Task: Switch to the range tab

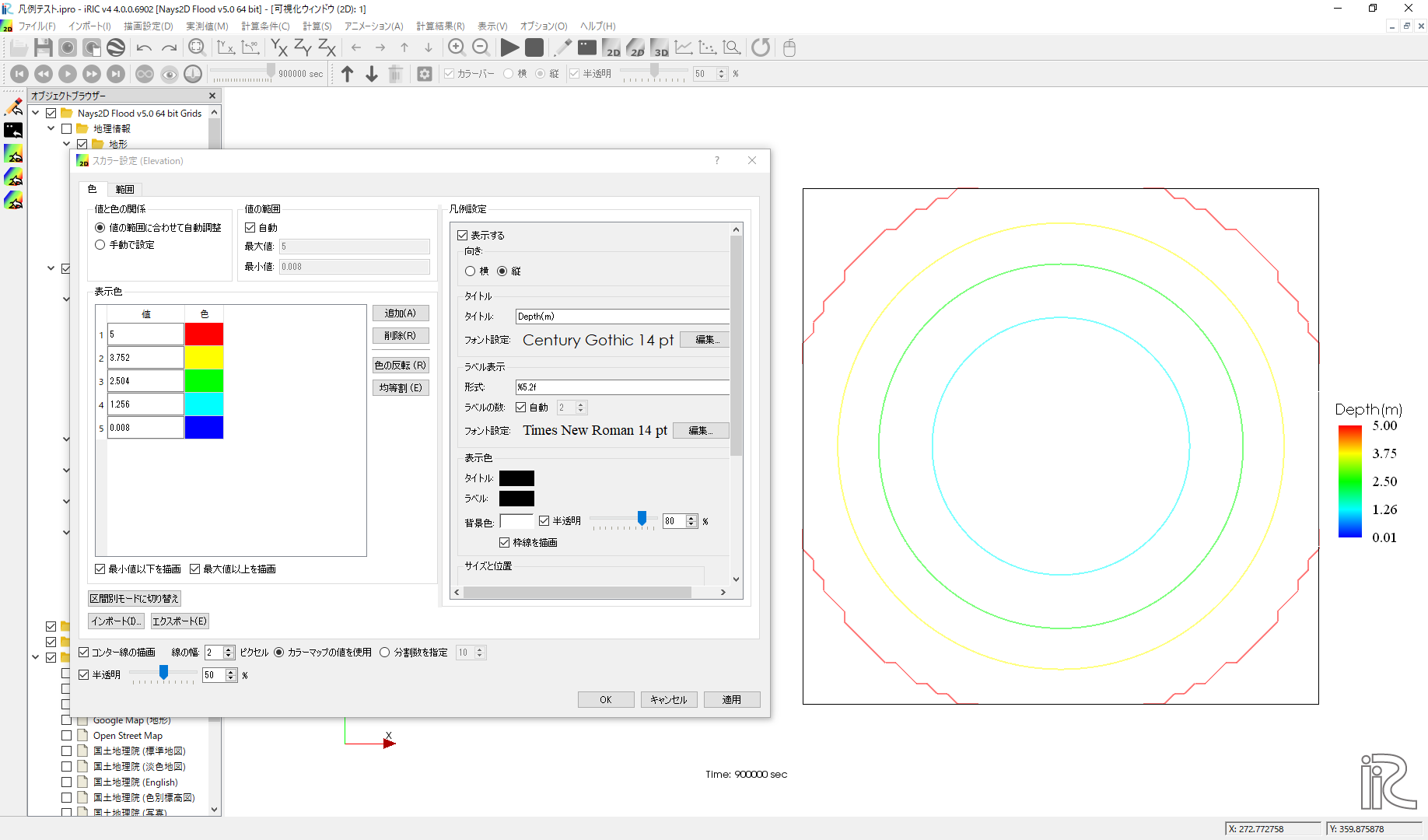Action: tap(124, 189)
